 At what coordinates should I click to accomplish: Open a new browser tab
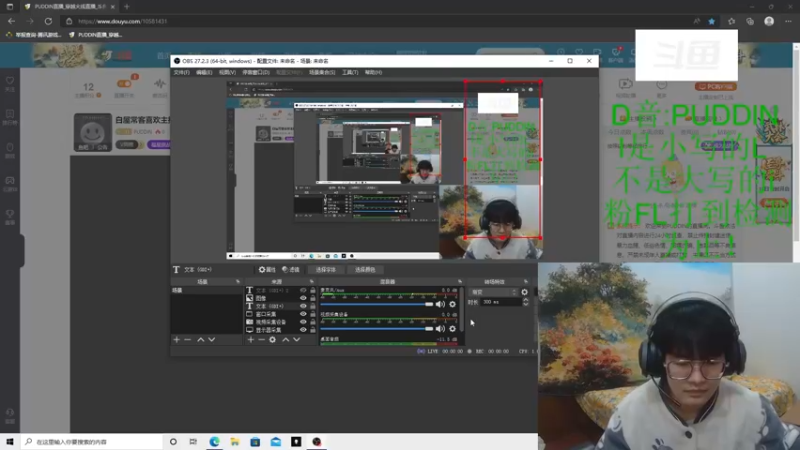pos(127,7)
